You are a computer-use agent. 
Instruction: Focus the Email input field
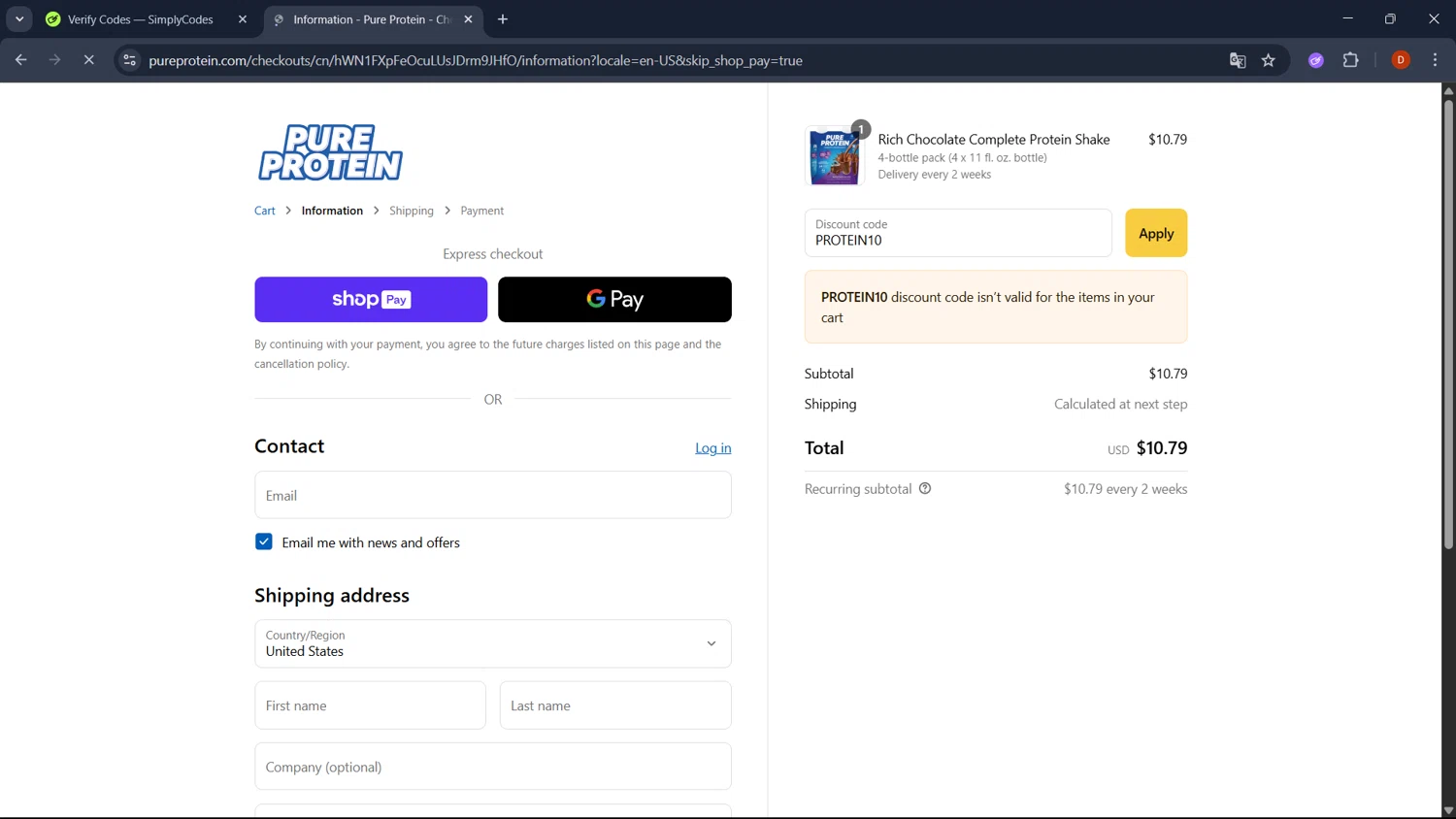(x=493, y=495)
